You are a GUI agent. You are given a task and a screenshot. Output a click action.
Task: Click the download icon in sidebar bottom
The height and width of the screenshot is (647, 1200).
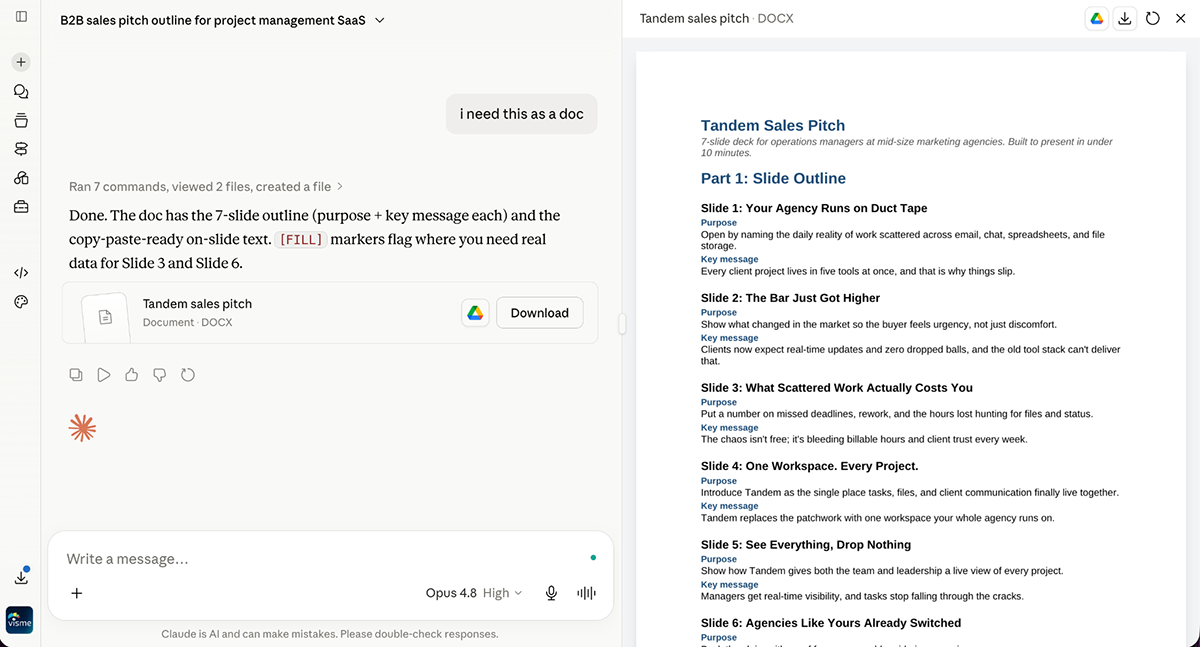point(21,577)
